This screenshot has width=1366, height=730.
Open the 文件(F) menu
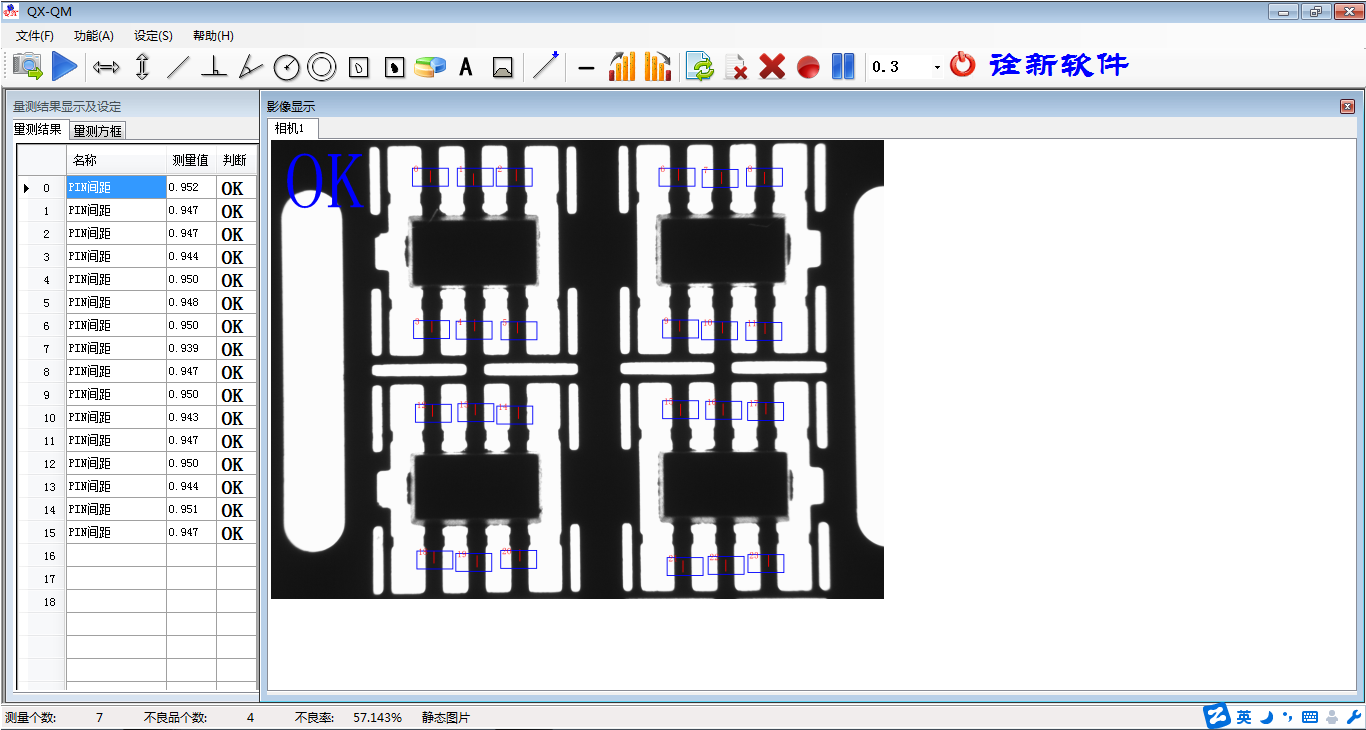pyautogui.click(x=35, y=36)
